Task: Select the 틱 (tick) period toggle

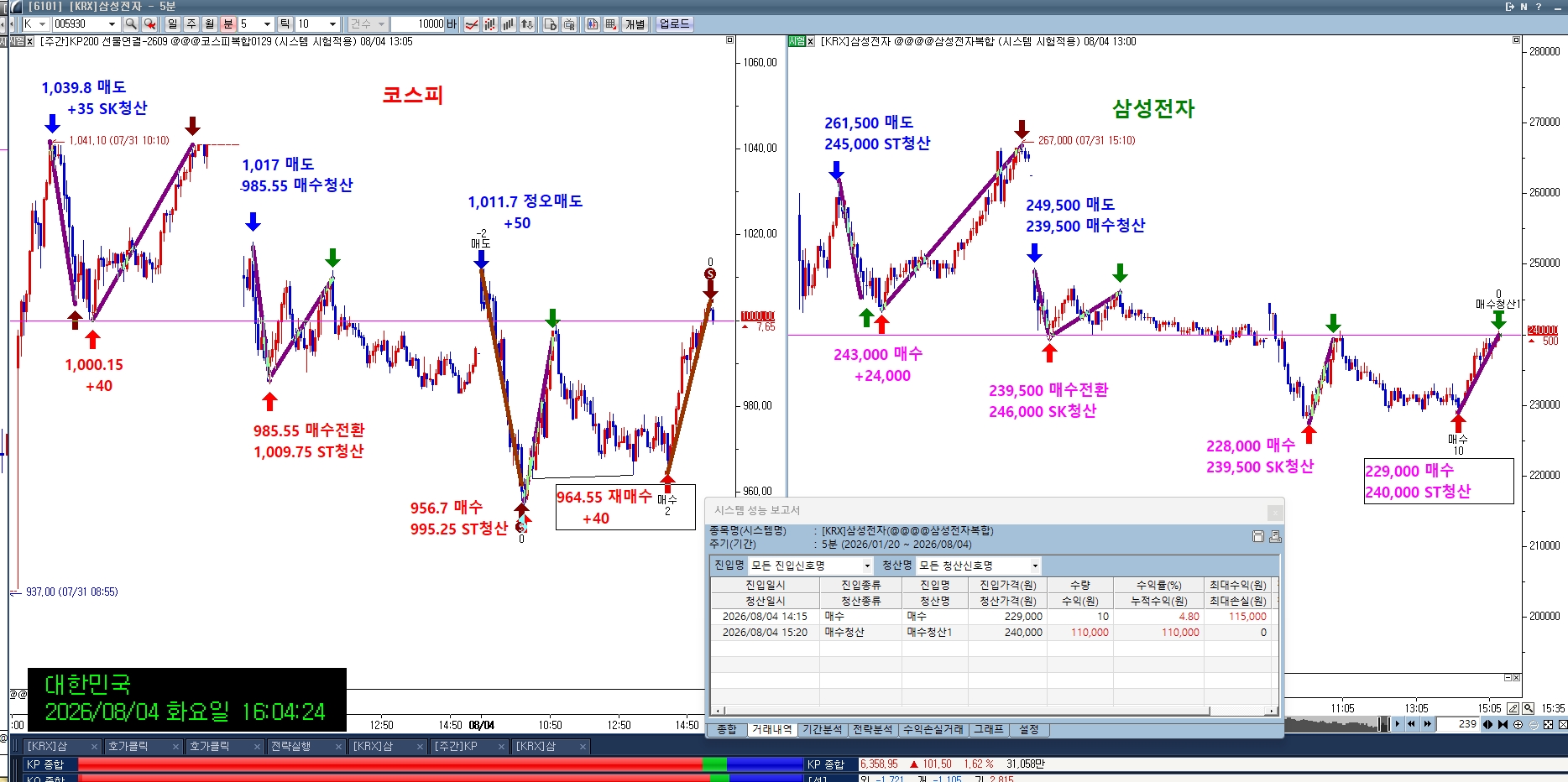Action: pyautogui.click(x=285, y=24)
